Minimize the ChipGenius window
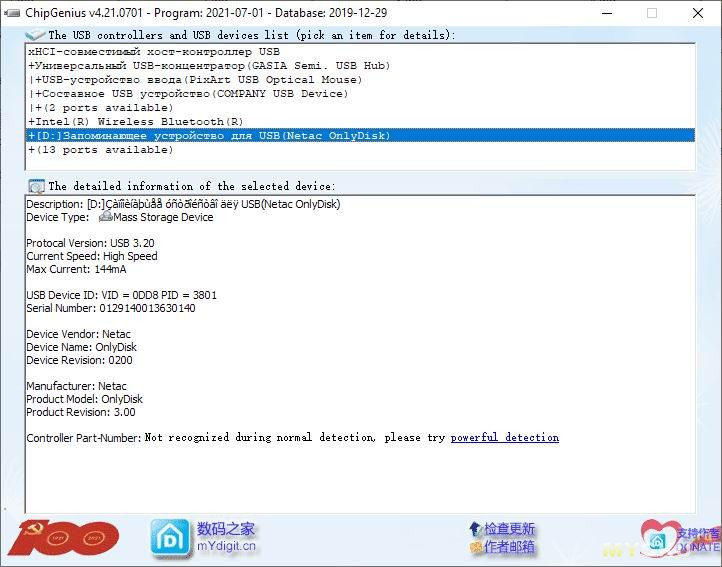Image resolution: width=722 pixels, height=567 pixels. click(x=607, y=13)
